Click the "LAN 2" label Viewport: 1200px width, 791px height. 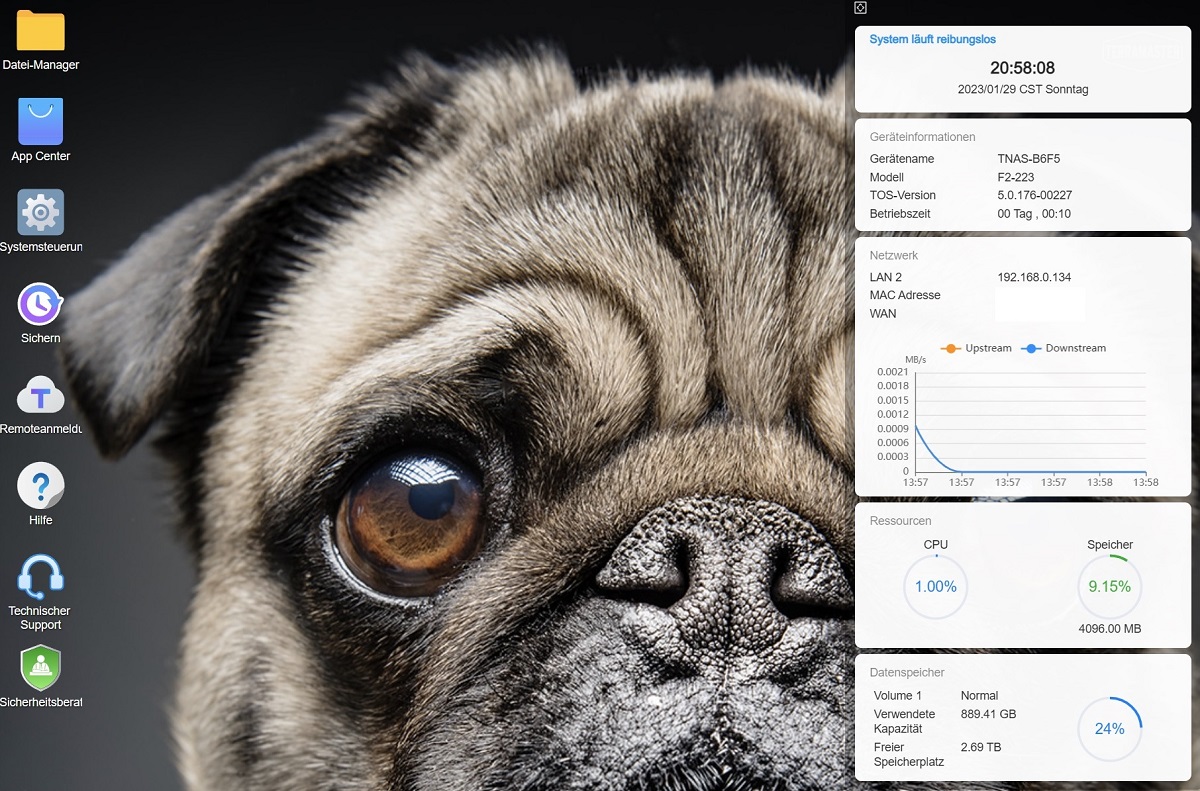tap(886, 277)
